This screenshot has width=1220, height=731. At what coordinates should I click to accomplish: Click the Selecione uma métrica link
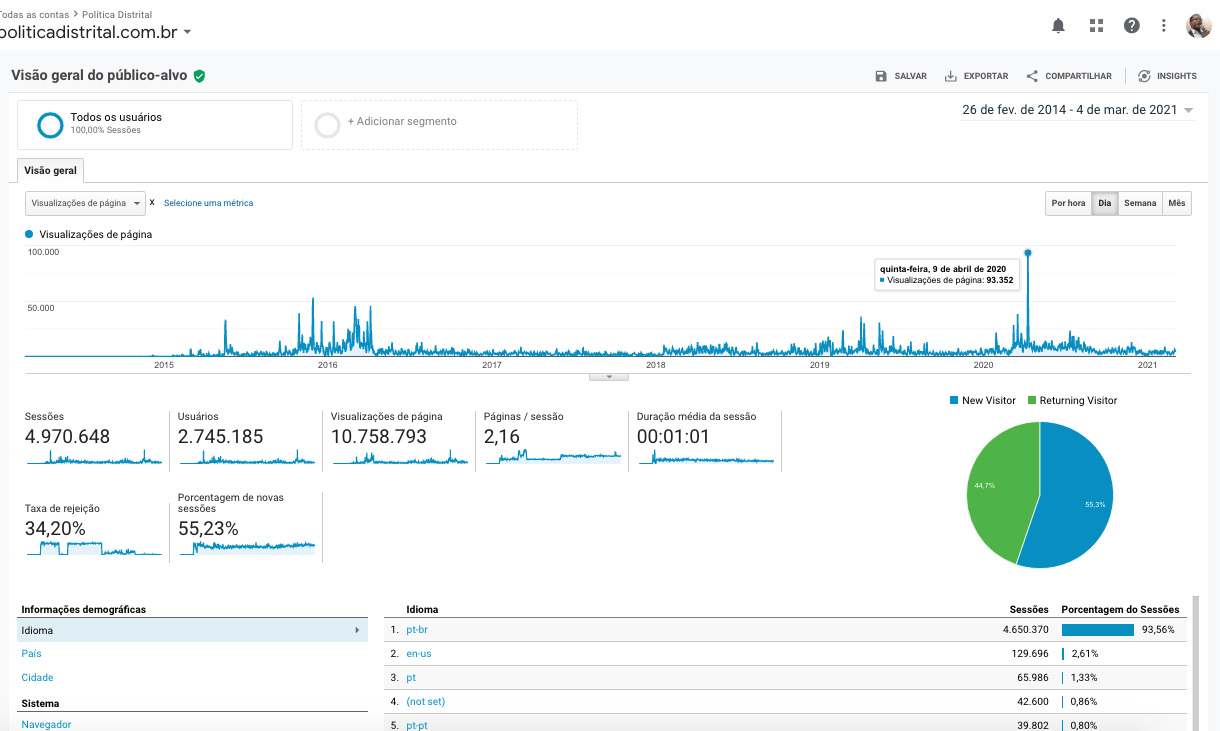click(x=208, y=203)
